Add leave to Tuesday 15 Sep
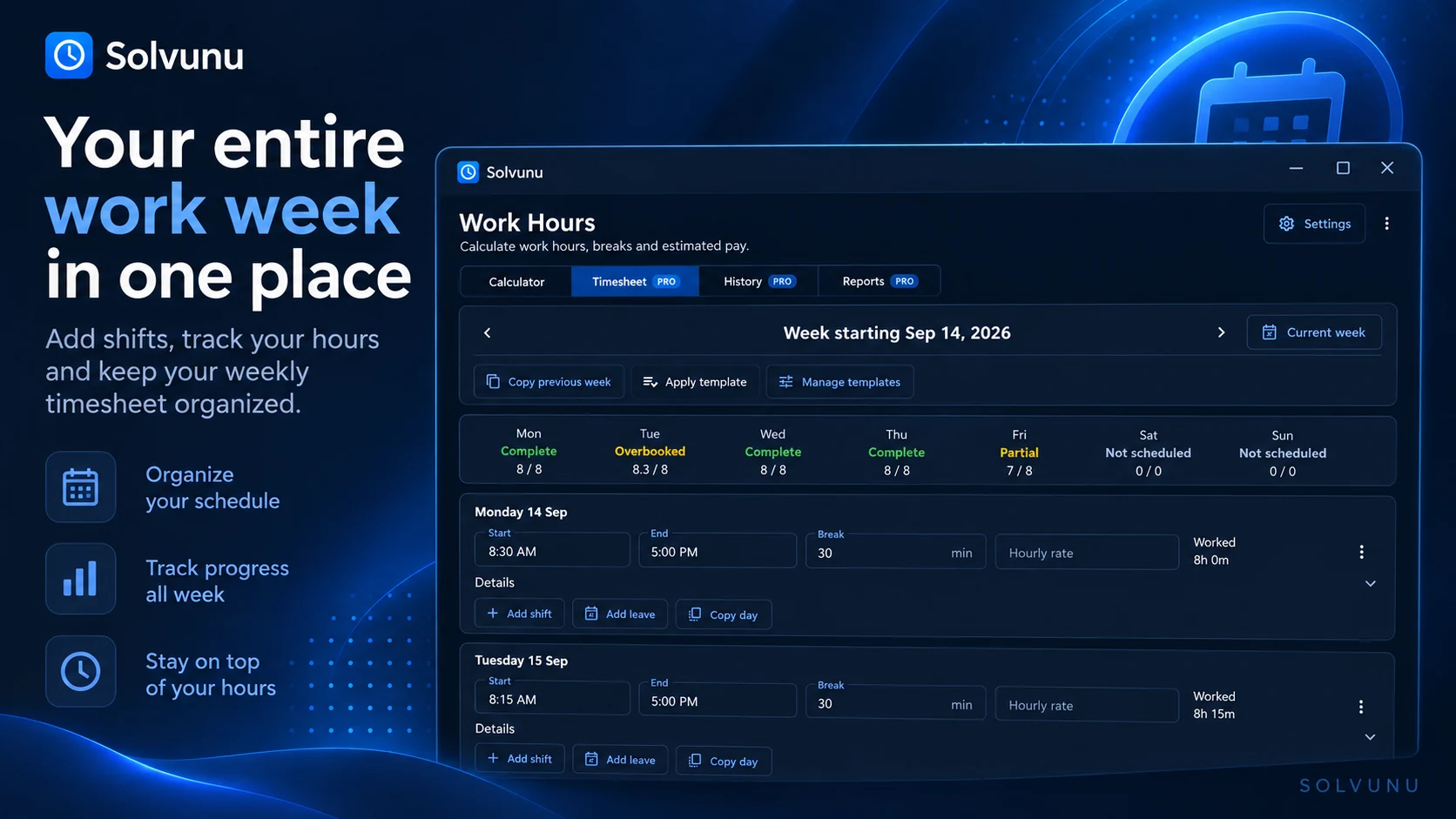The height and width of the screenshot is (819, 1456). pyautogui.click(x=620, y=760)
